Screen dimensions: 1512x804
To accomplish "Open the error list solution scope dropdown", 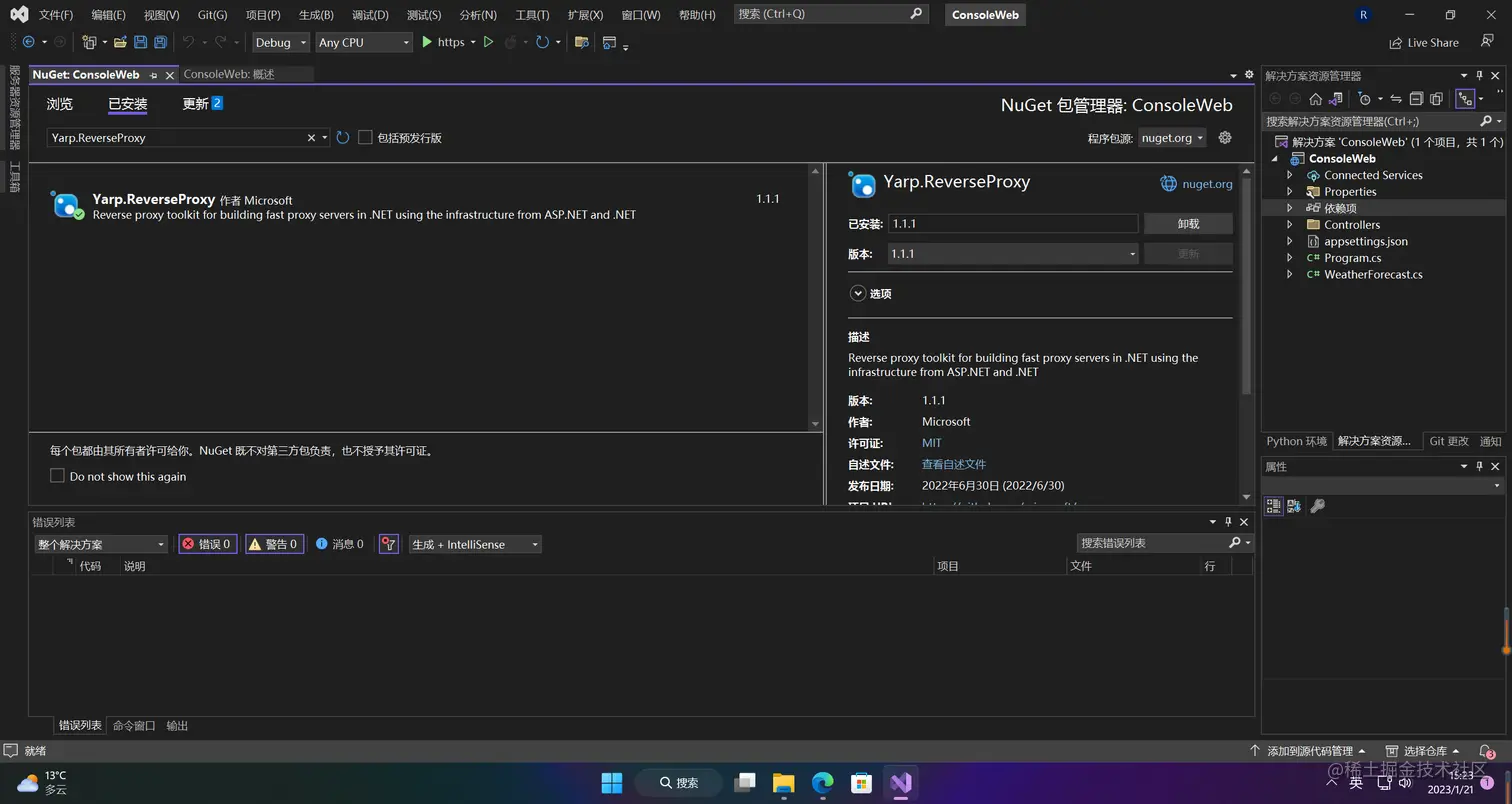I will tap(101, 544).
